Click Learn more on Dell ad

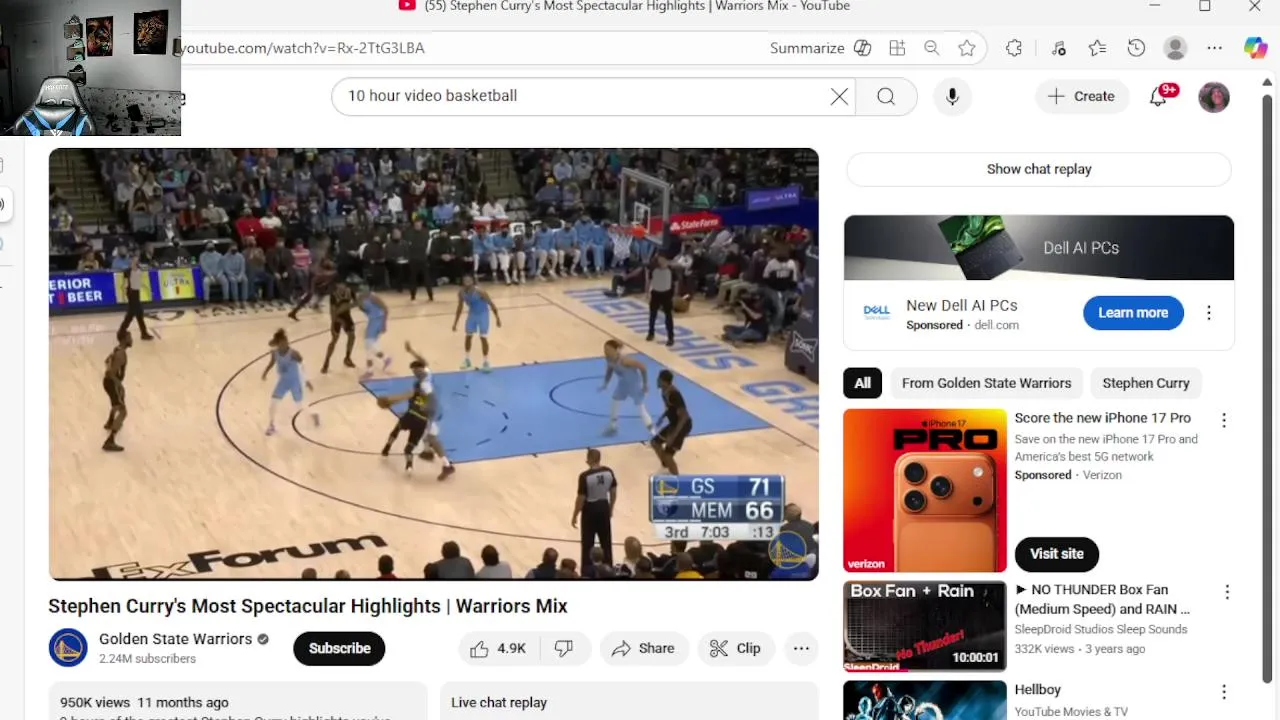1133,313
